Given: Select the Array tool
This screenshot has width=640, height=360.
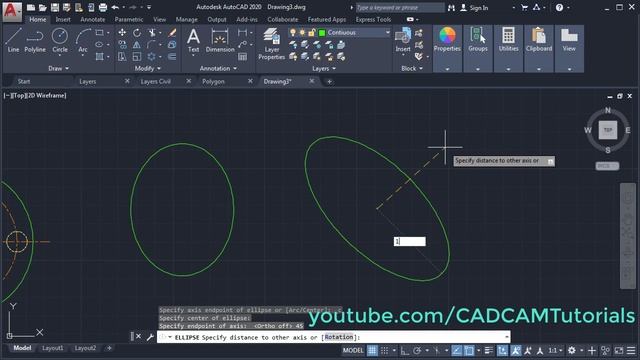Looking at the screenshot, I should point(152,56).
